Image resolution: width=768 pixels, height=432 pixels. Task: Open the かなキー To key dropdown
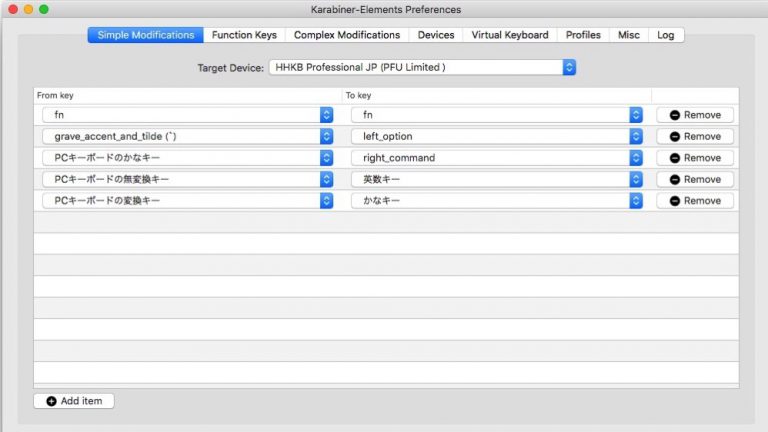tap(497, 201)
